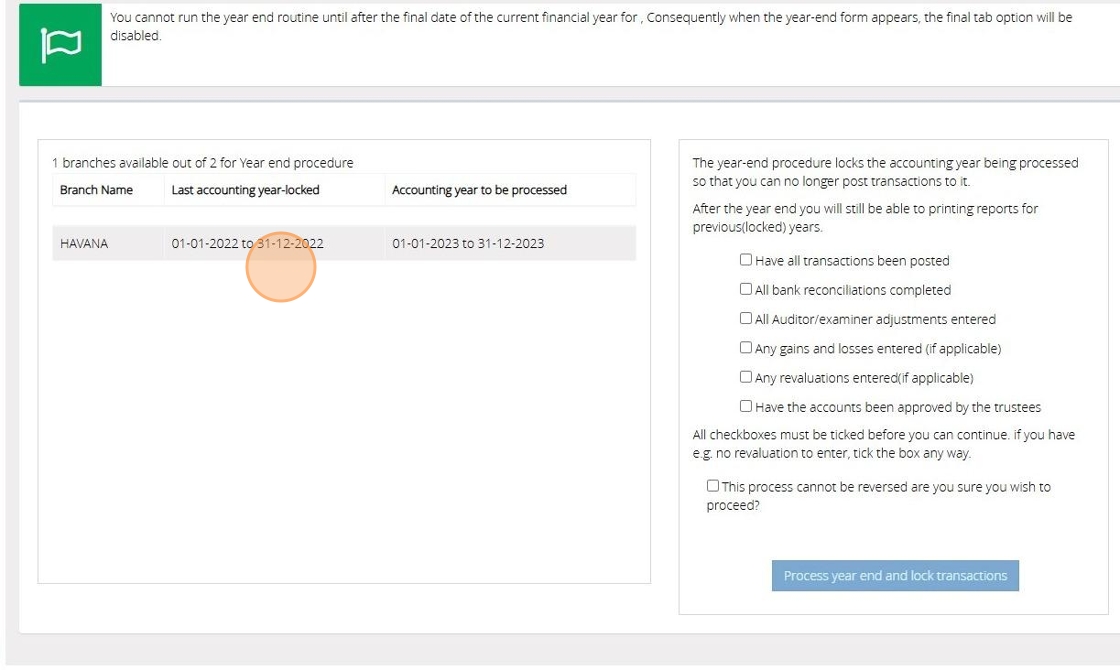Confirm process cannot be reversed checkbox

tap(713, 486)
